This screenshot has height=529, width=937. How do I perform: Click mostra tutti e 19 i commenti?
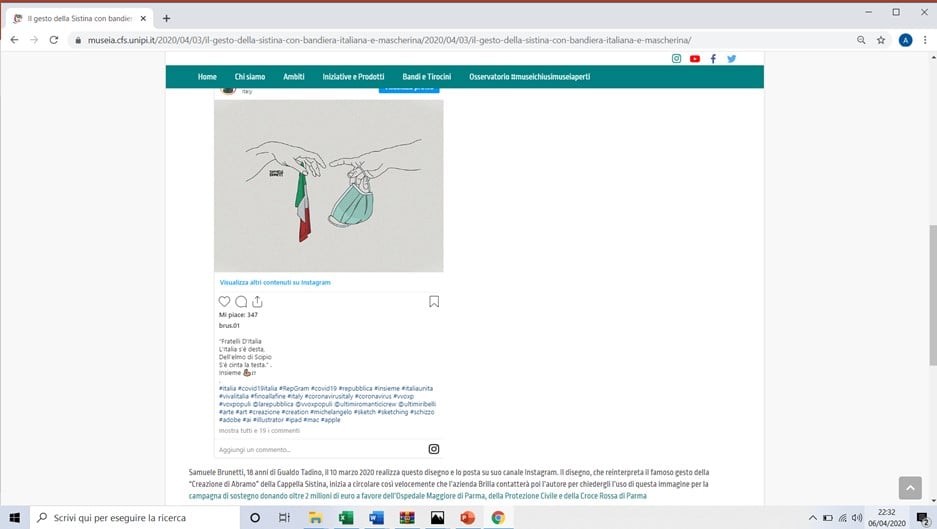coord(259,430)
